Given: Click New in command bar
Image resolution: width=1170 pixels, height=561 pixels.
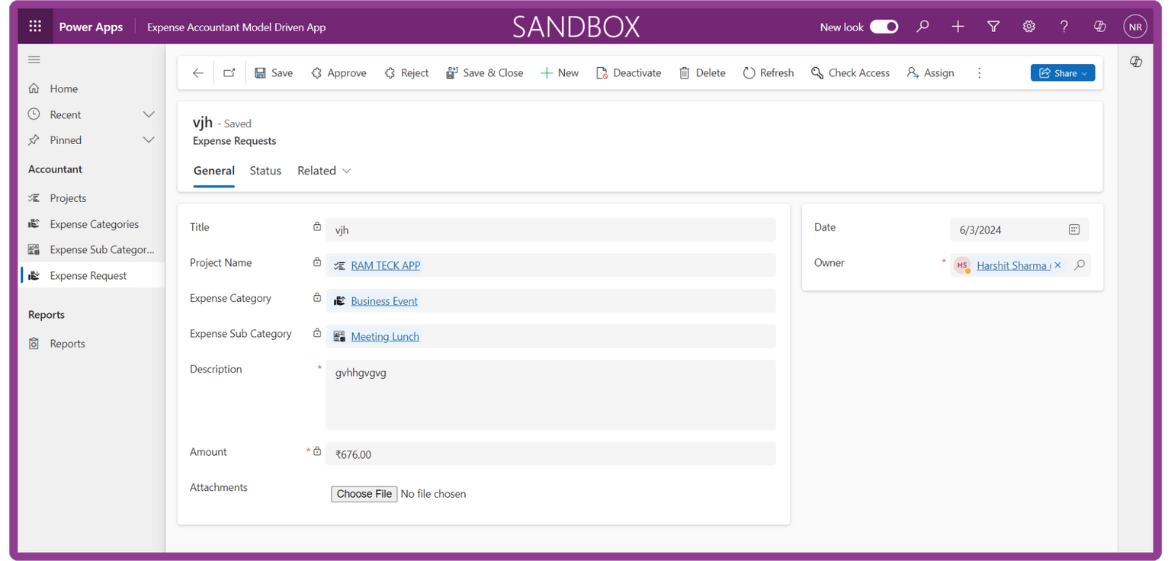Looking at the screenshot, I should pos(560,73).
